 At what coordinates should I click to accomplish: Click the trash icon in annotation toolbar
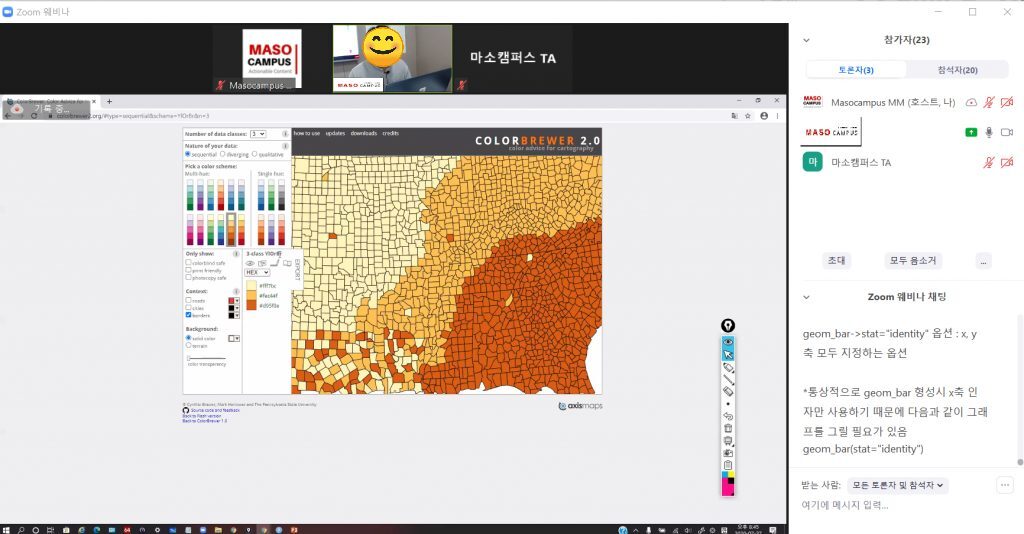point(728,428)
